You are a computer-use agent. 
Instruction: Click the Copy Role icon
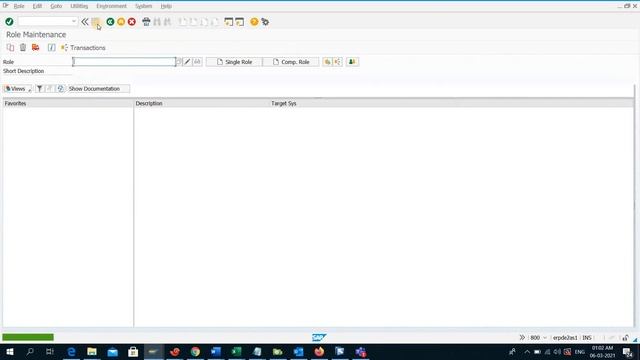[10, 48]
